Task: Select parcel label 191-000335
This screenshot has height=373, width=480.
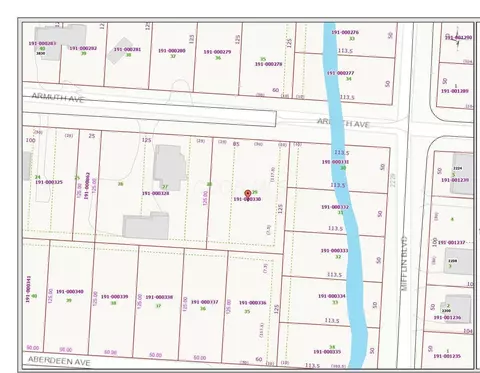Action: coord(327,352)
